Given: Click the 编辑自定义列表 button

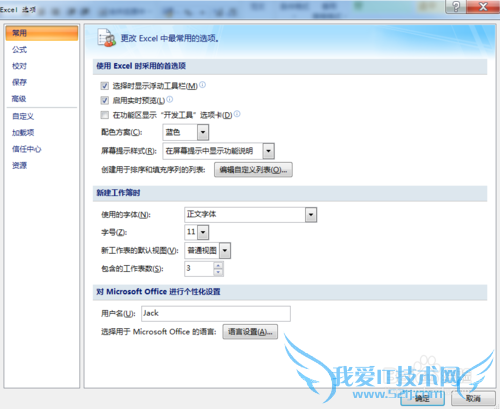Looking at the screenshot, I should coord(253,170).
